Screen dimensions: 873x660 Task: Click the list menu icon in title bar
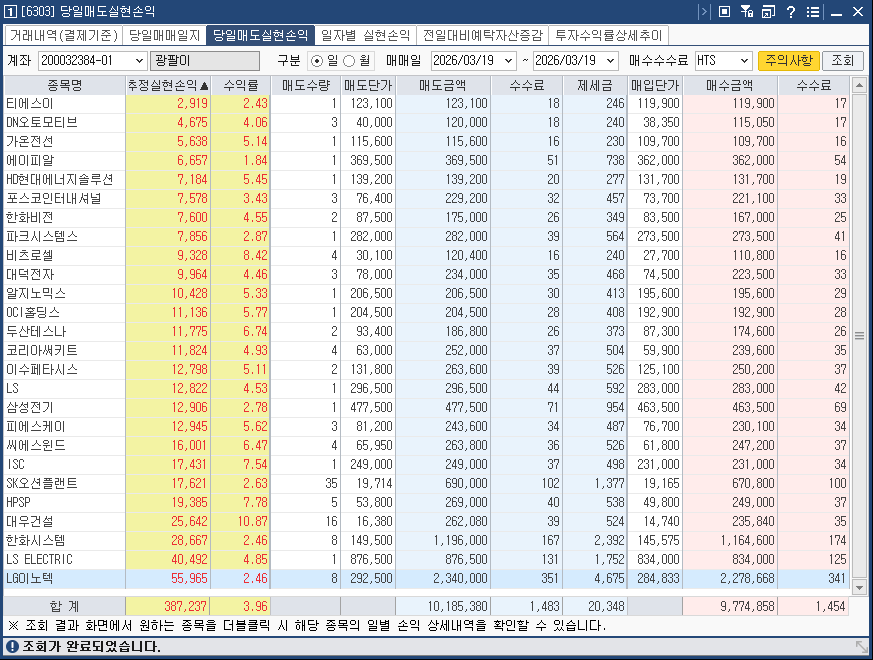coord(813,11)
